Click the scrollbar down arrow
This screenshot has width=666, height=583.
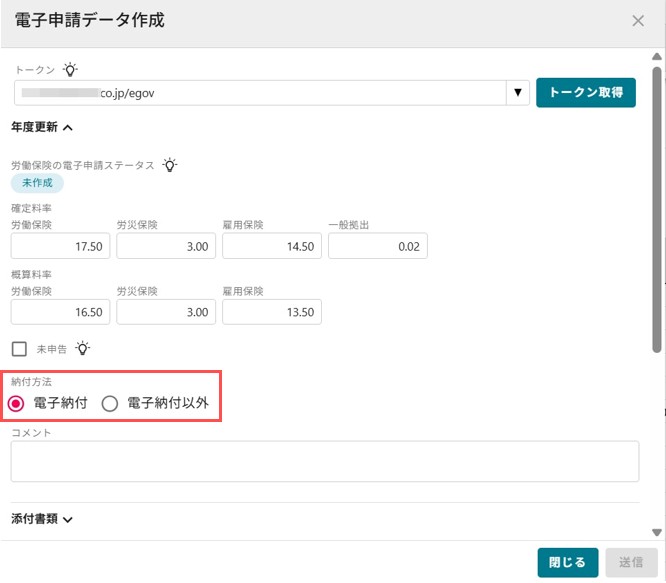[657, 532]
